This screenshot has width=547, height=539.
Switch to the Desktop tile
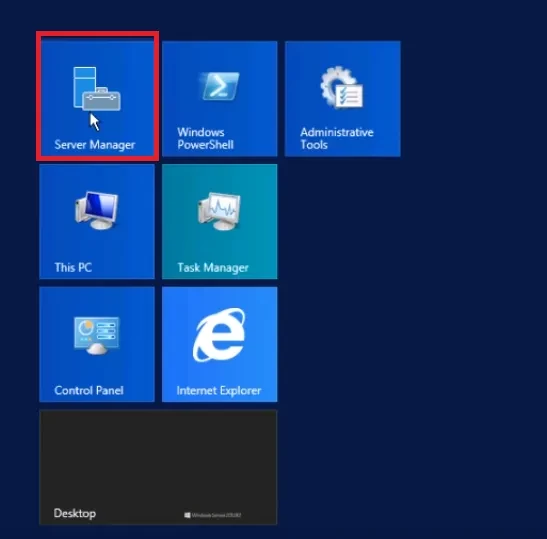click(158, 467)
